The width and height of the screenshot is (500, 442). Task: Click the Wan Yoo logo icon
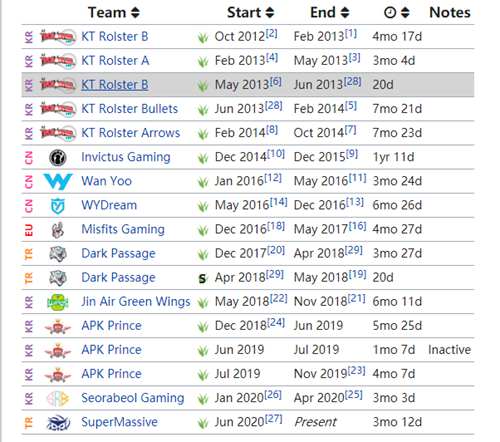(x=58, y=181)
